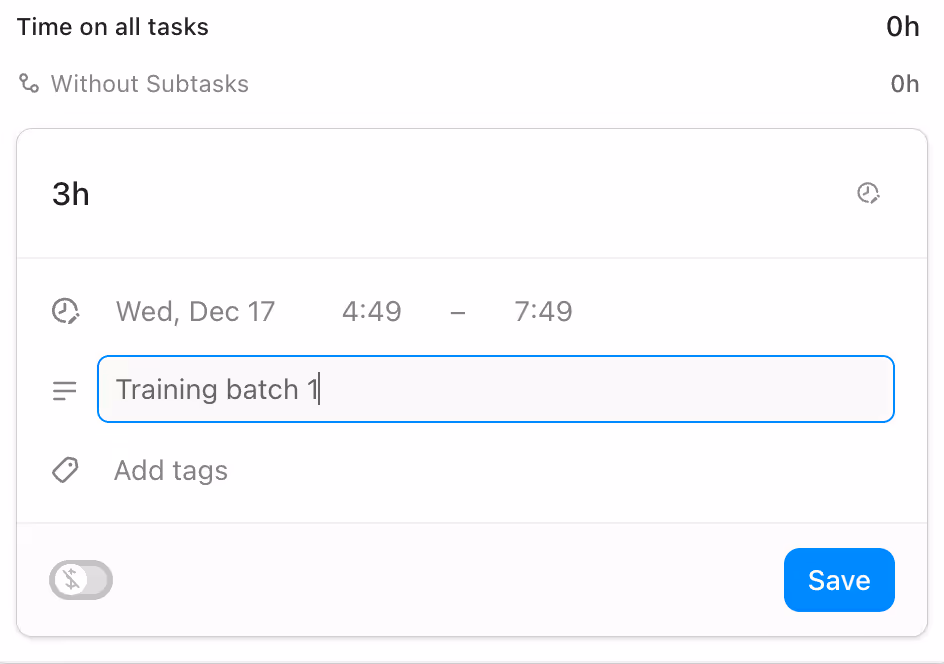Click the 3h duration field
This screenshot has width=944, height=664.
71,193
